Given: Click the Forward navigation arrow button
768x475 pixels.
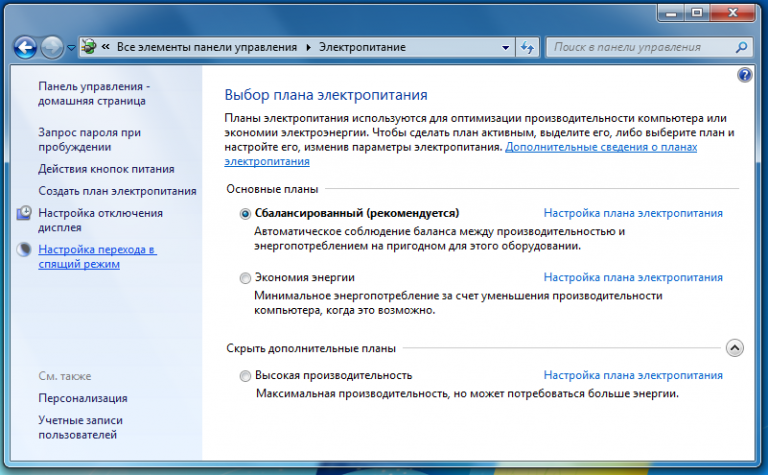Looking at the screenshot, I should pos(53,47).
